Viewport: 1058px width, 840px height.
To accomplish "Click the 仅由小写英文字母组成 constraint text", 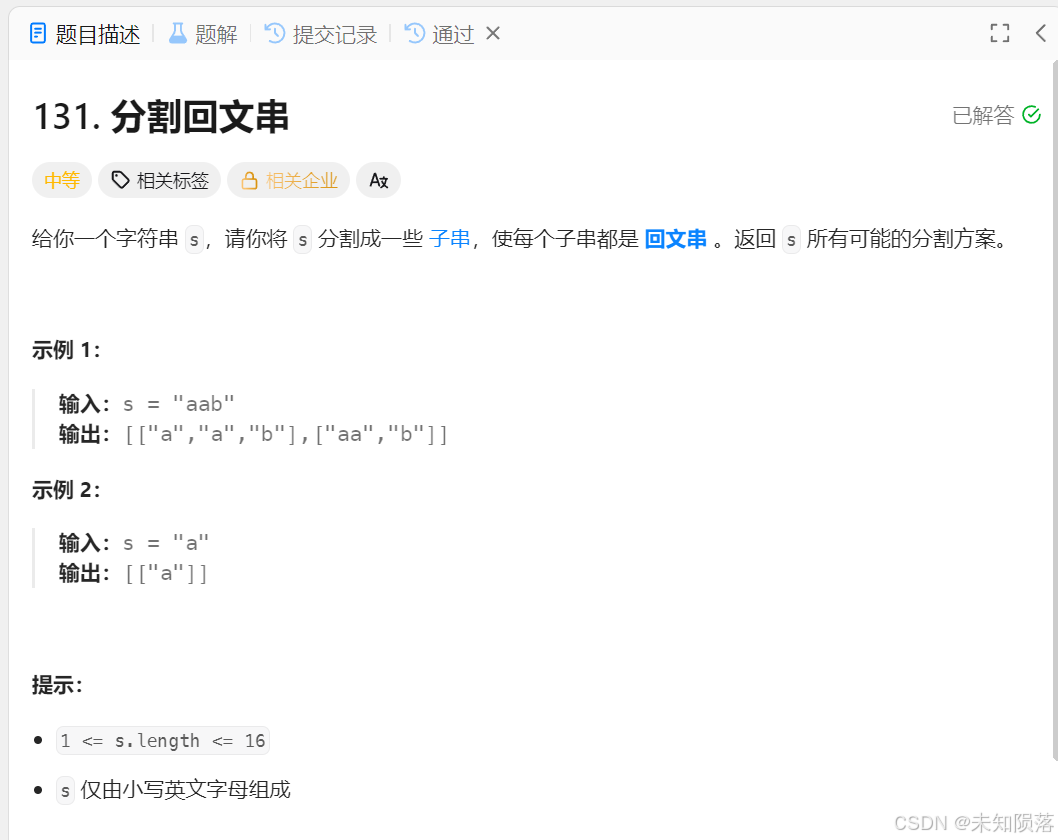I will click(x=186, y=789).
